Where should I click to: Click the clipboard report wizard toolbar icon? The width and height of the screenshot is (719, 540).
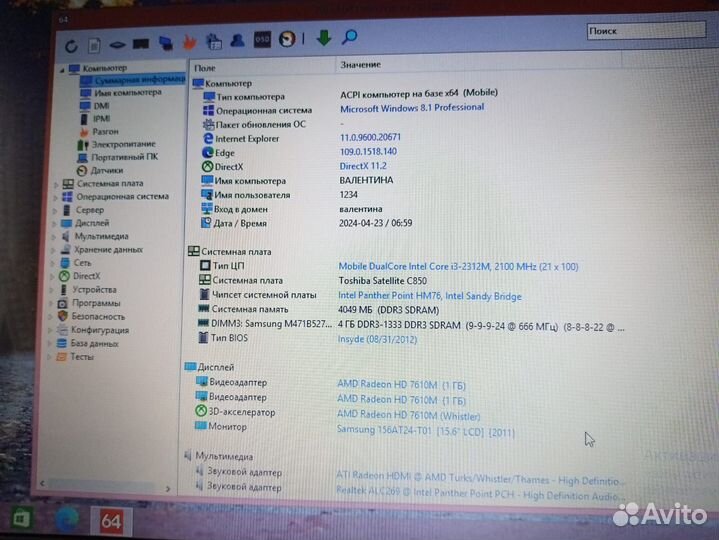213,41
